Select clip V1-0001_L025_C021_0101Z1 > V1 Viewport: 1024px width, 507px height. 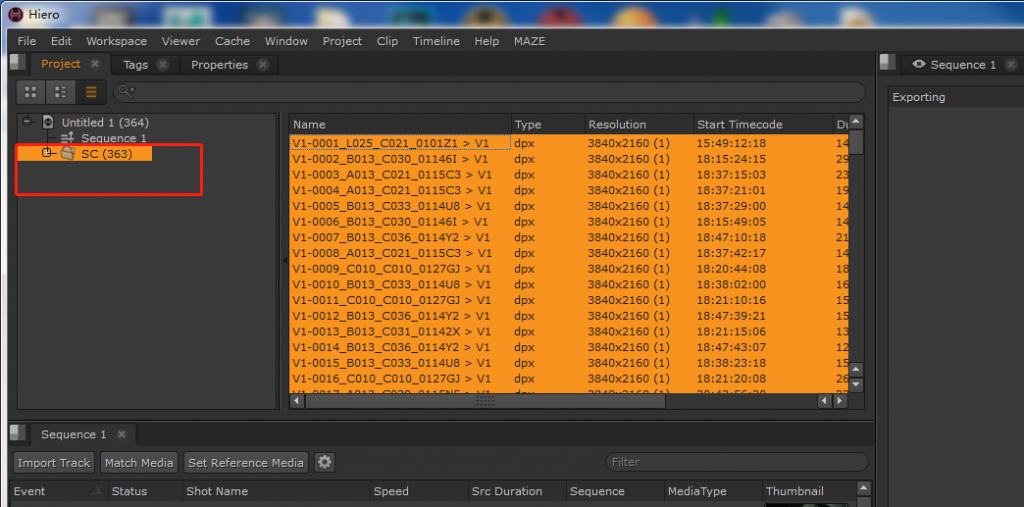(x=391, y=143)
